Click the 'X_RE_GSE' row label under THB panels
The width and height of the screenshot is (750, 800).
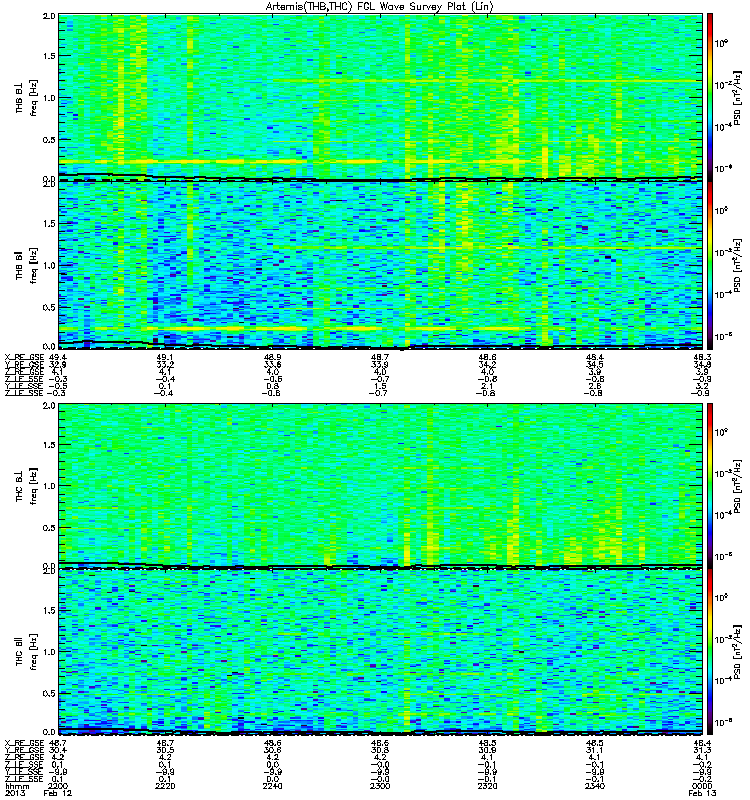(x=24, y=357)
